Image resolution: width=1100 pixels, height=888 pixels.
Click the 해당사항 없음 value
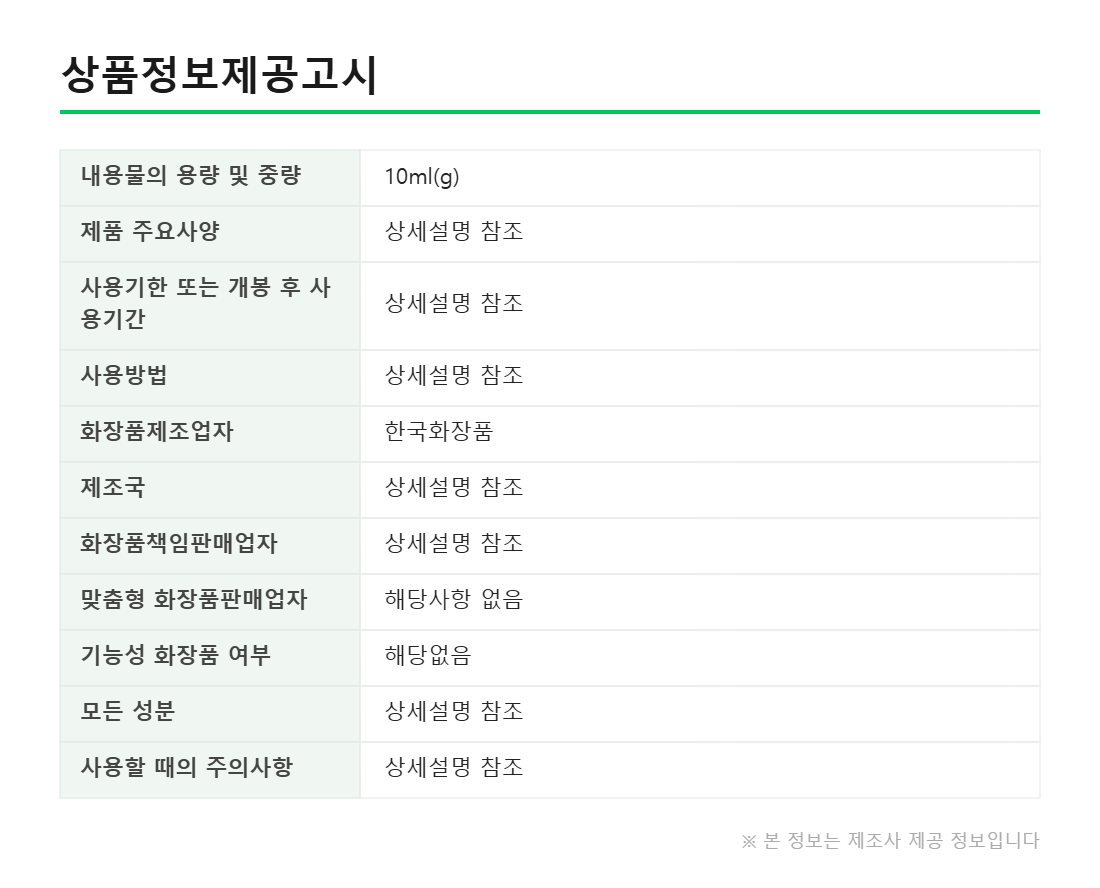click(454, 600)
